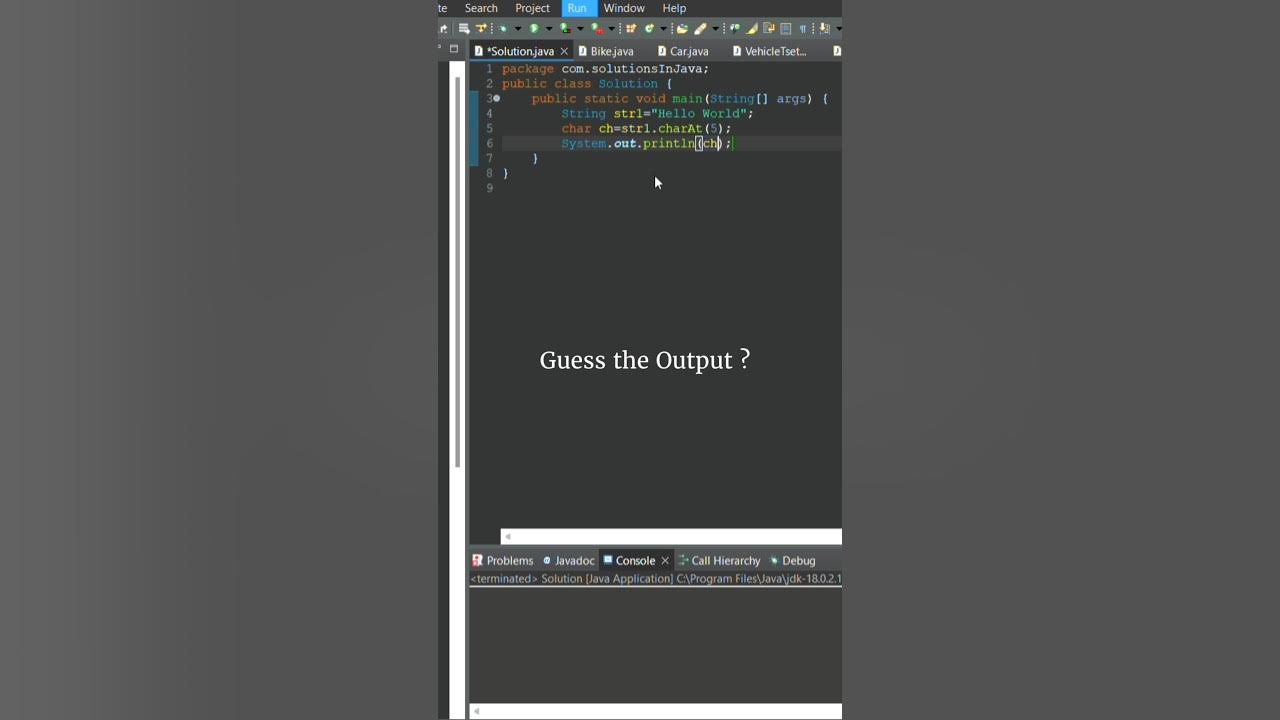The image size is (1280, 720).
Task: Expand the External Tools dropdown arrow
Action: 611,29
